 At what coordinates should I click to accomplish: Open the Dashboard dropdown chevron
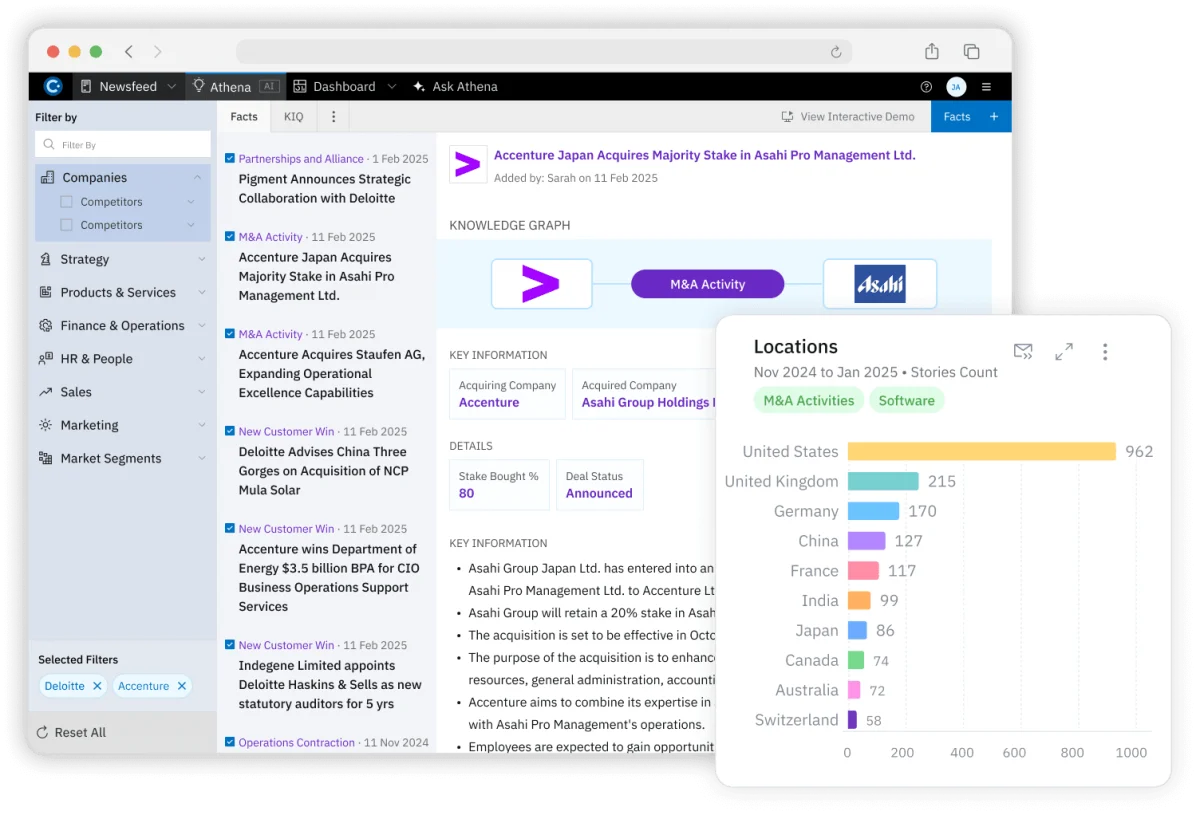point(392,86)
